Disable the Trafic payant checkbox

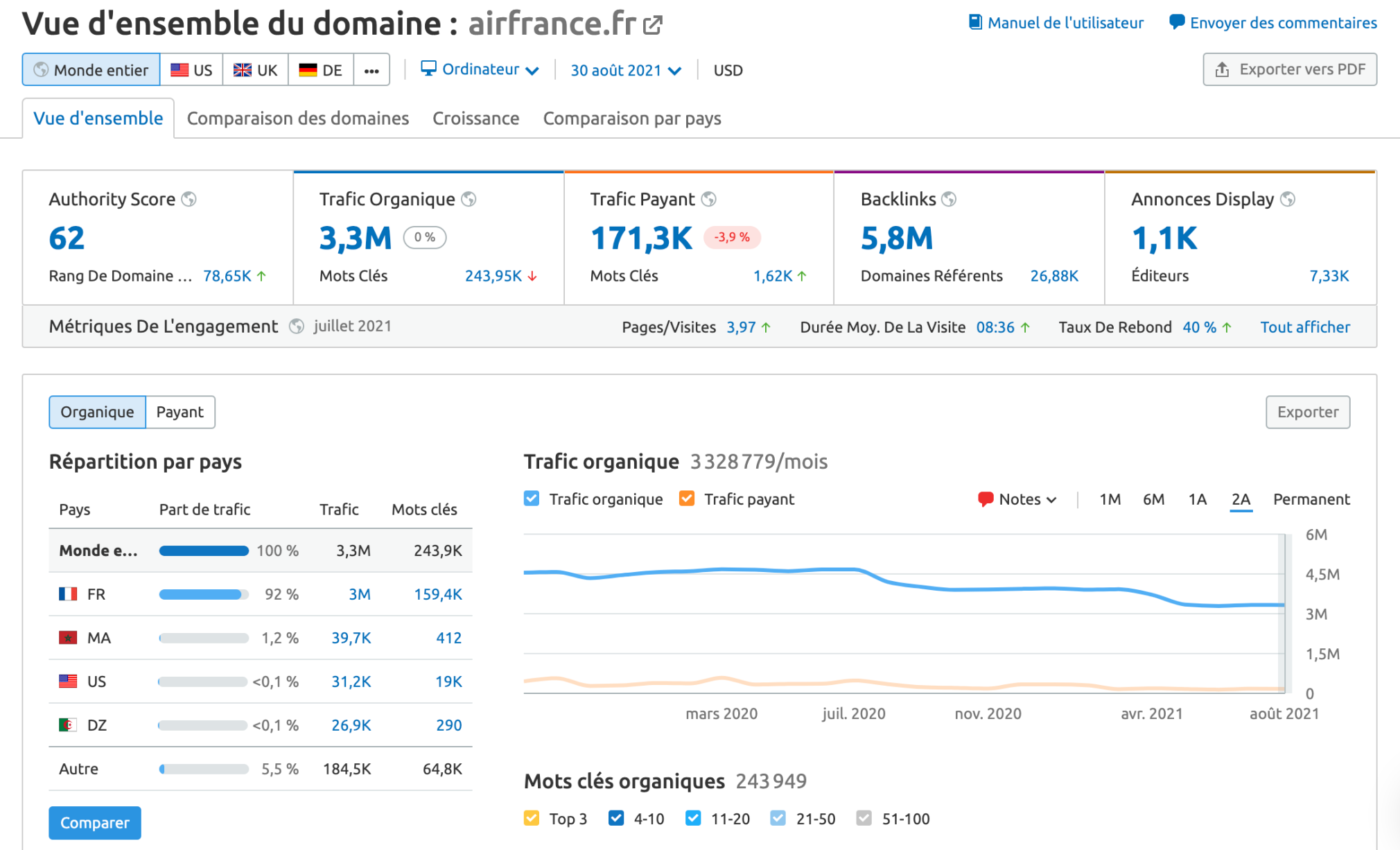point(687,498)
